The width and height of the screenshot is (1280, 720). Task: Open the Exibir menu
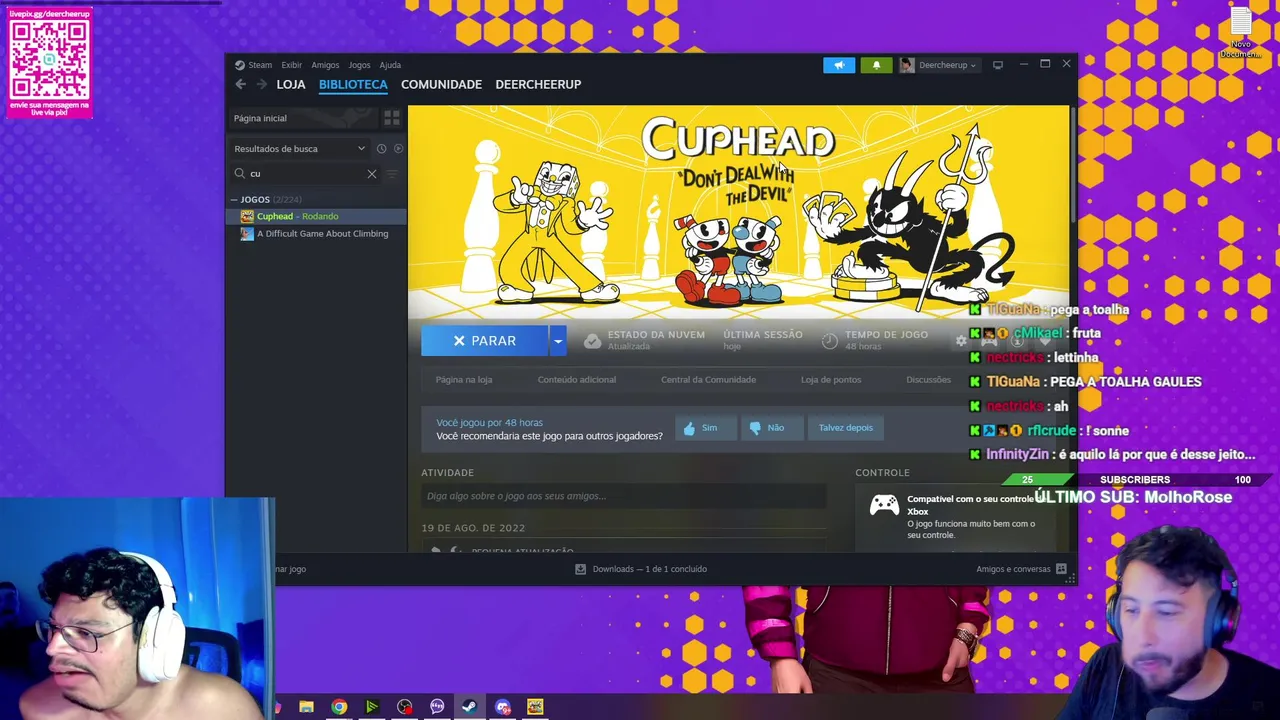291,65
